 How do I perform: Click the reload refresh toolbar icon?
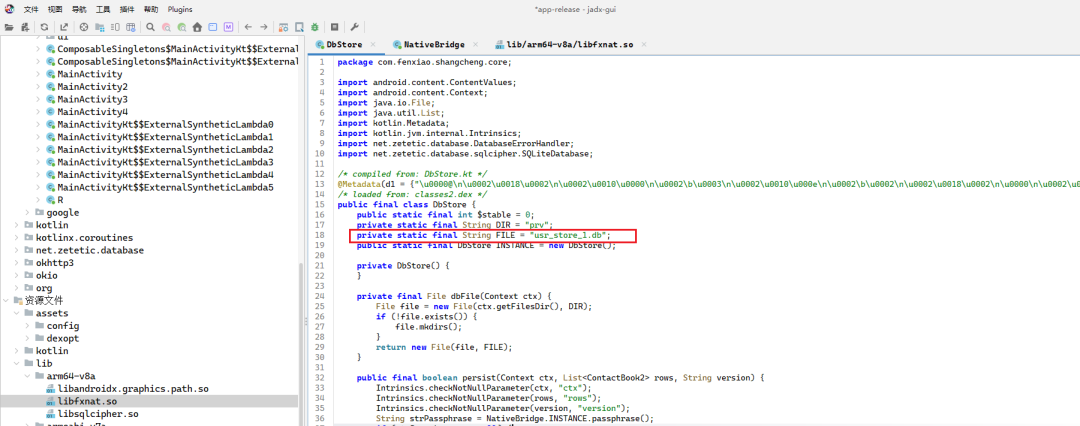coord(45,27)
